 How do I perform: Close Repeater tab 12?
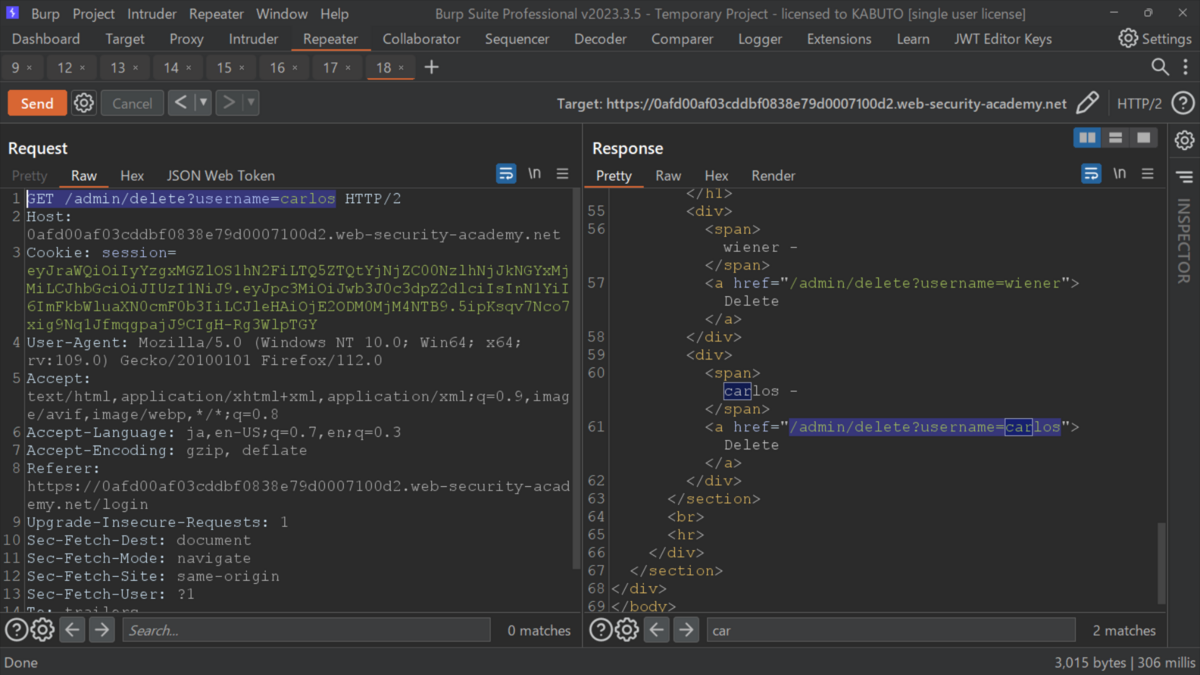click(82, 68)
